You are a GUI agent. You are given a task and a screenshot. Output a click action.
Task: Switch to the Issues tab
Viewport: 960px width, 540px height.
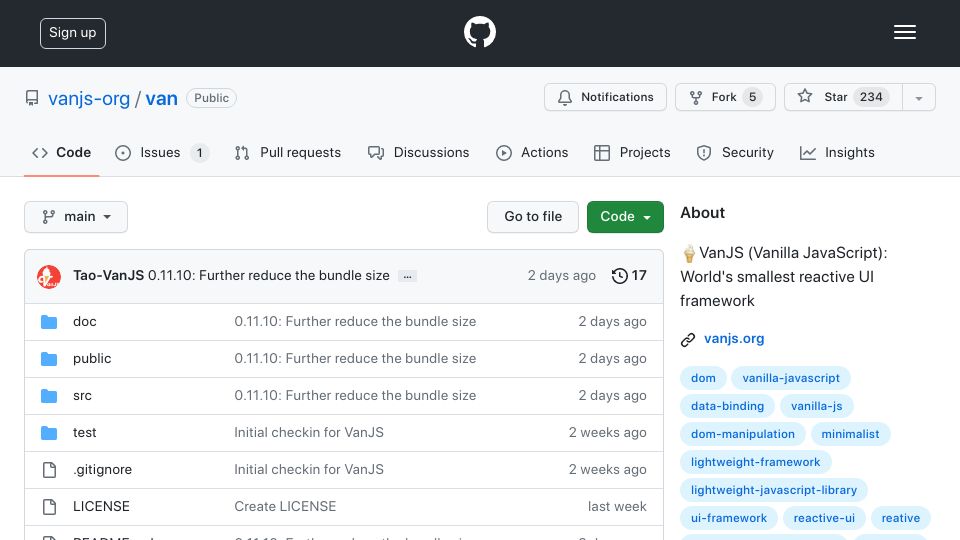pyautogui.click(x=162, y=152)
